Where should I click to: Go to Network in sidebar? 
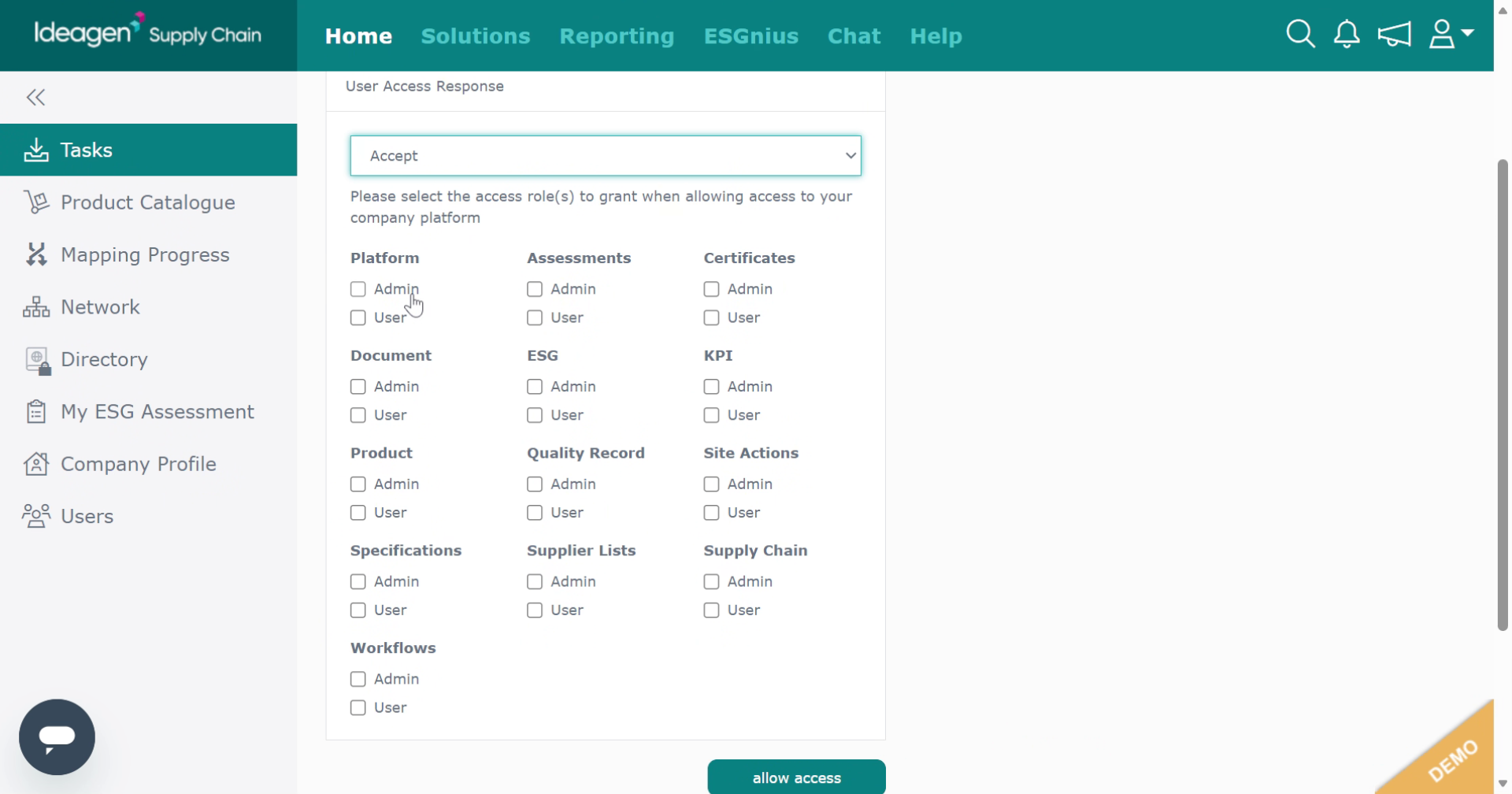pyautogui.click(x=149, y=307)
